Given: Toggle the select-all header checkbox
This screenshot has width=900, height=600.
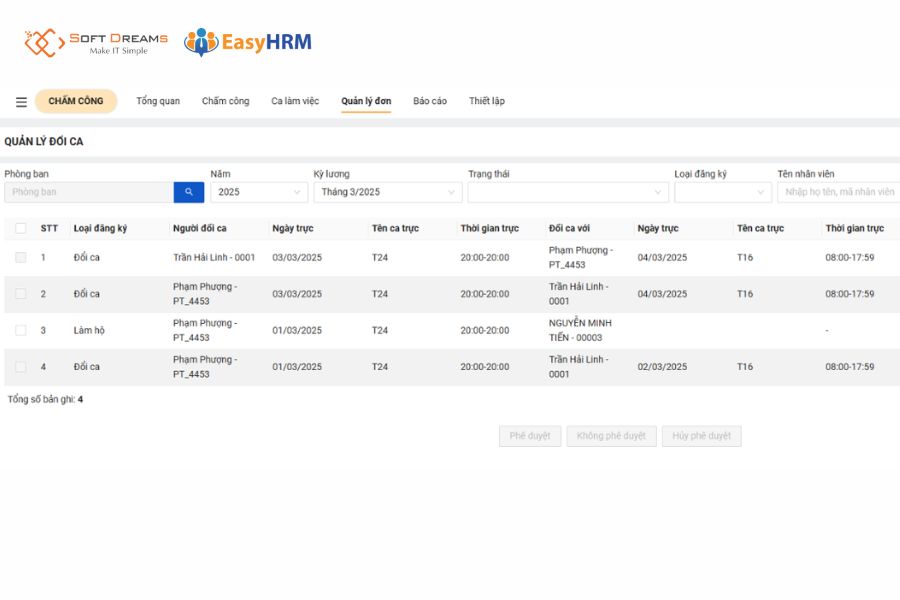Looking at the screenshot, I should coord(21,228).
